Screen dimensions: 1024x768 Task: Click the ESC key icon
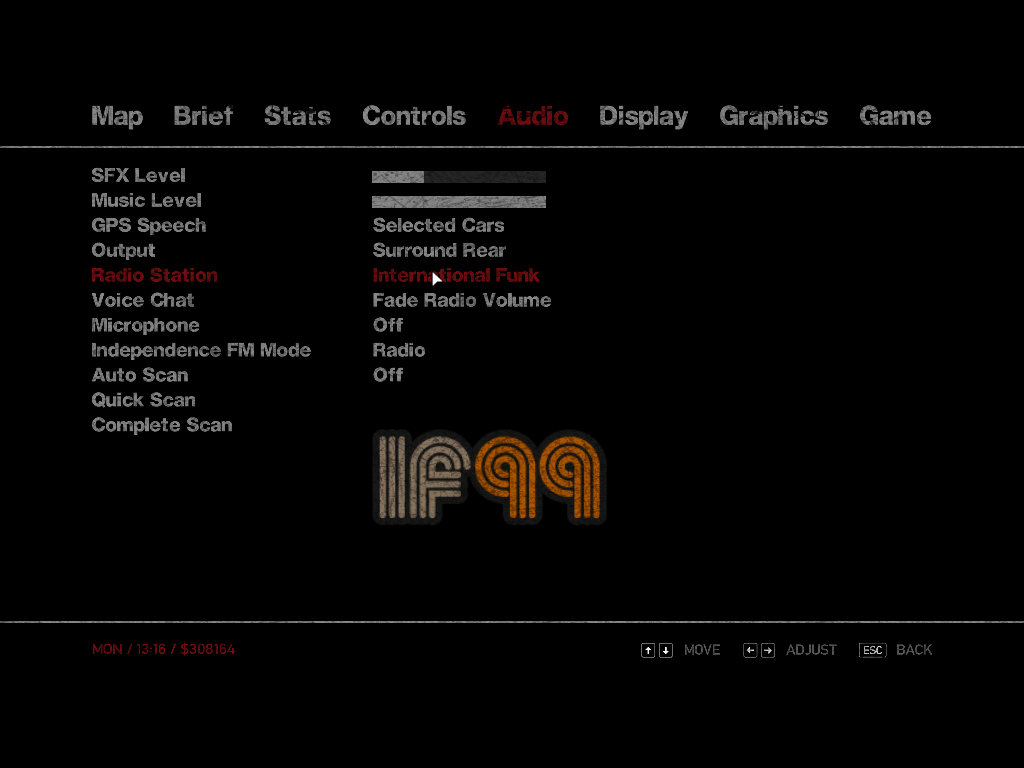point(872,650)
